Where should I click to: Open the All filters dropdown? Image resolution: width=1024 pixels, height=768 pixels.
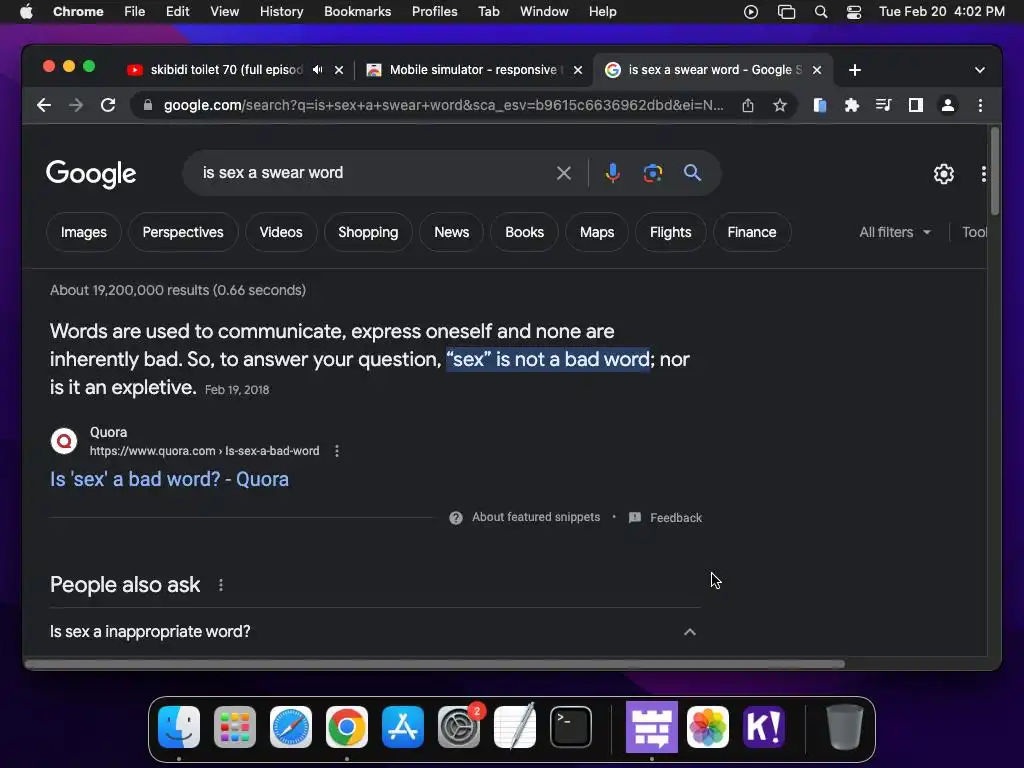[x=895, y=232]
